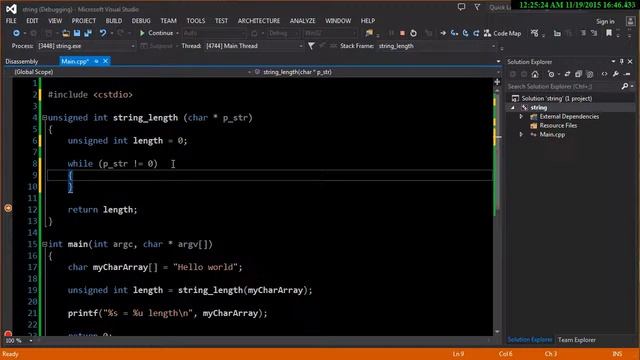Collapse the string_length function outline on line 4

(x=44, y=118)
